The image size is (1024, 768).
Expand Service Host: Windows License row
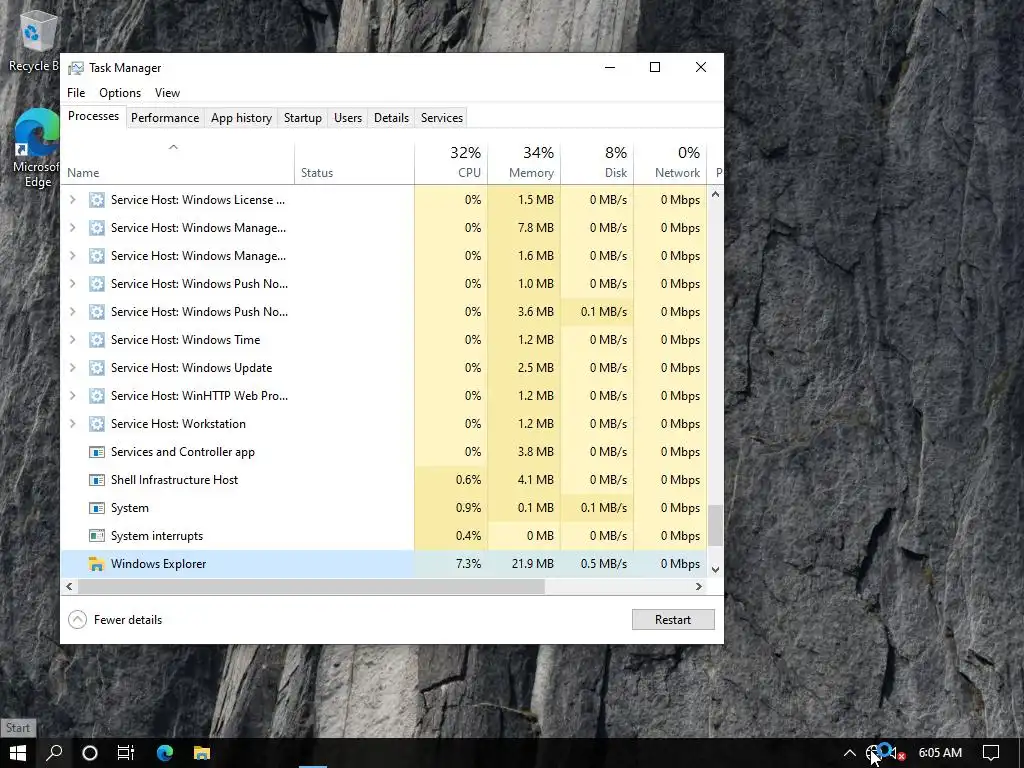[x=72, y=200]
